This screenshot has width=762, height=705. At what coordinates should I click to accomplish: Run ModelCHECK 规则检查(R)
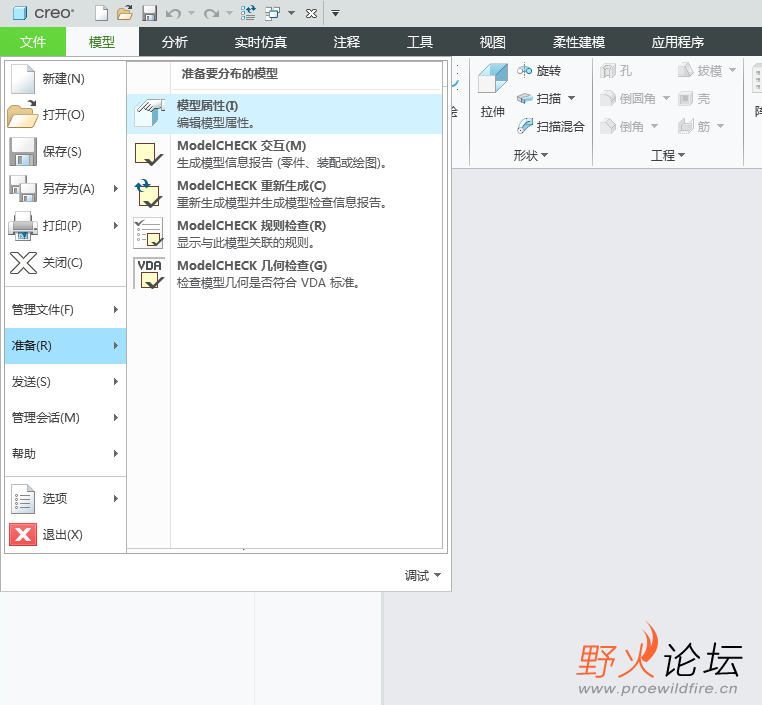coord(285,233)
